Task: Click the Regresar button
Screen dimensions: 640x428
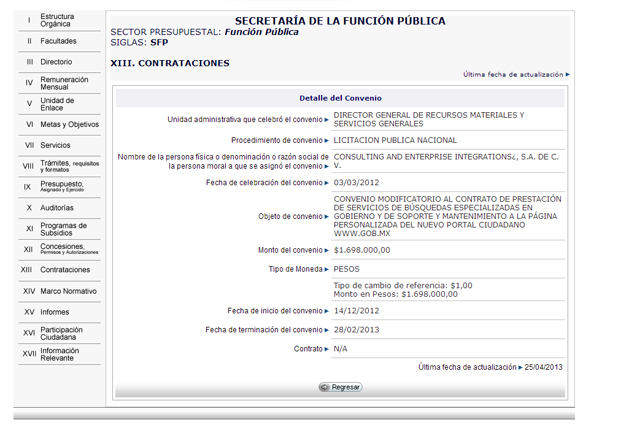Action: click(x=340, y=387)
